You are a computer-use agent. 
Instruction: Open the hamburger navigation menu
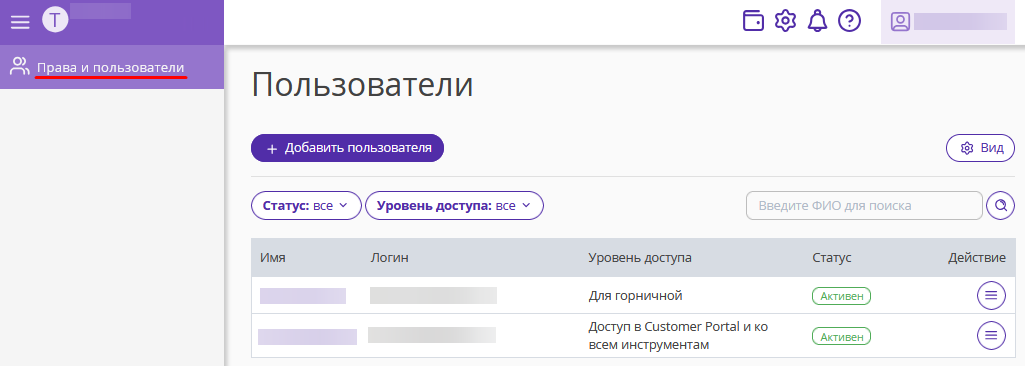[20, 22]
